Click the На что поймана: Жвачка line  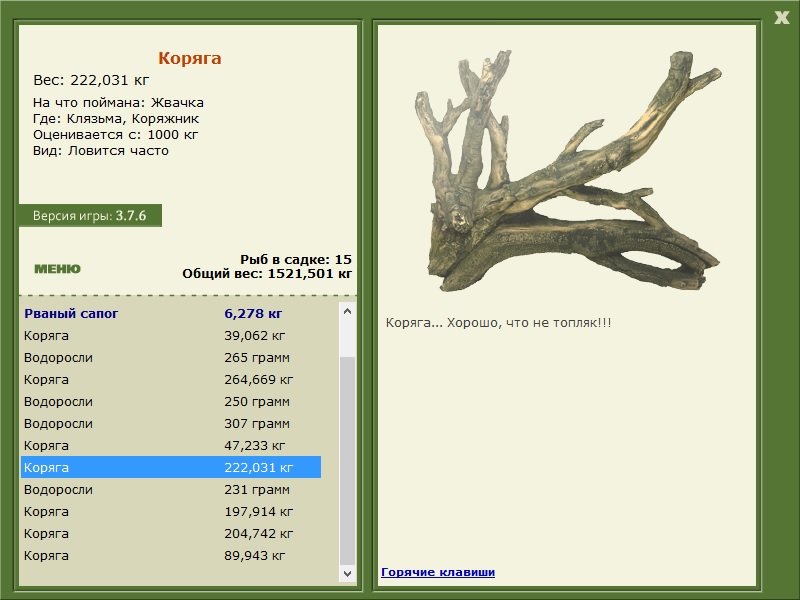(x=118, y=103)
